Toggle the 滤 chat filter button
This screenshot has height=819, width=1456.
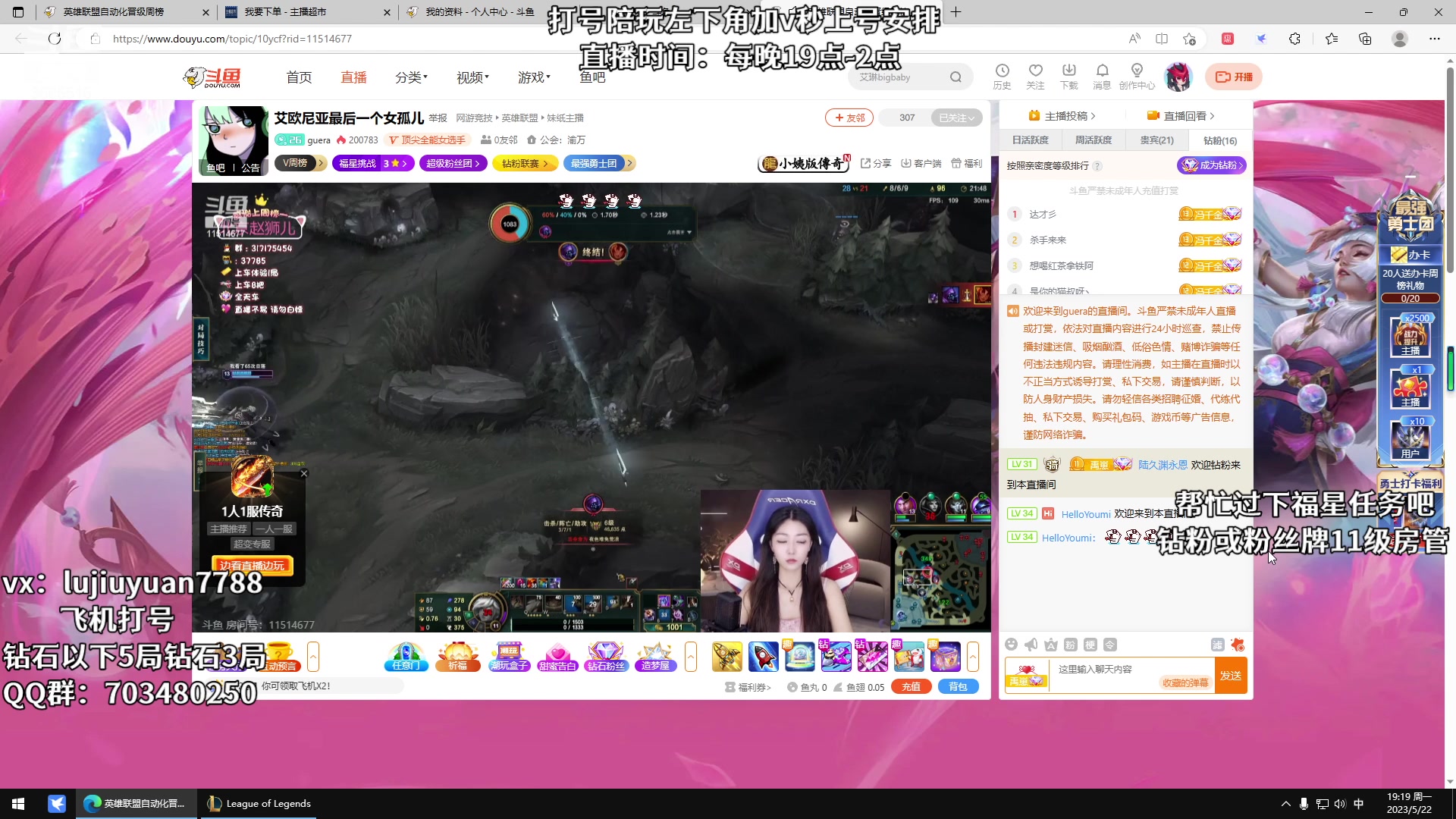pyautogui.click(x=1217, y=645)
